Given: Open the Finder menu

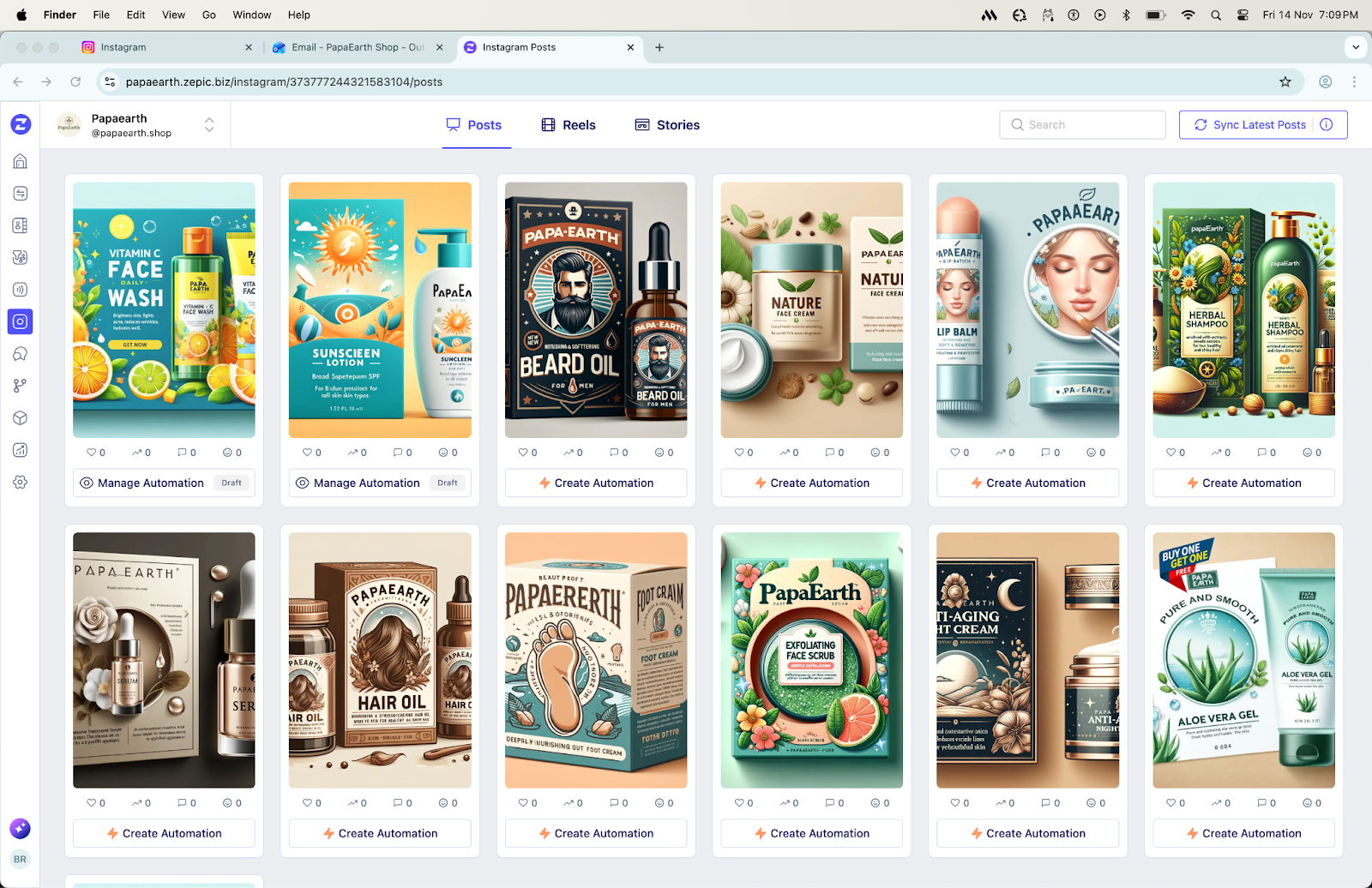Looking at the screenshot, I should 60,15.
